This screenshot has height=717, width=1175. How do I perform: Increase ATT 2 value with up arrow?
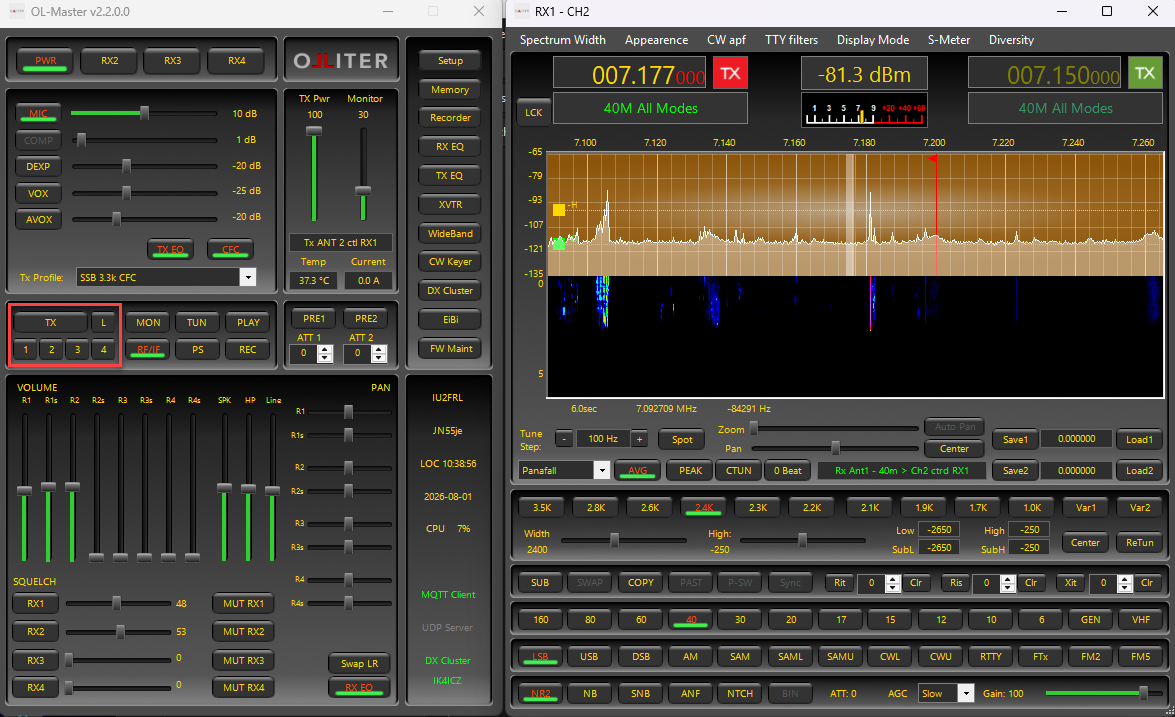pyautogui.click(x=379, y=349)
